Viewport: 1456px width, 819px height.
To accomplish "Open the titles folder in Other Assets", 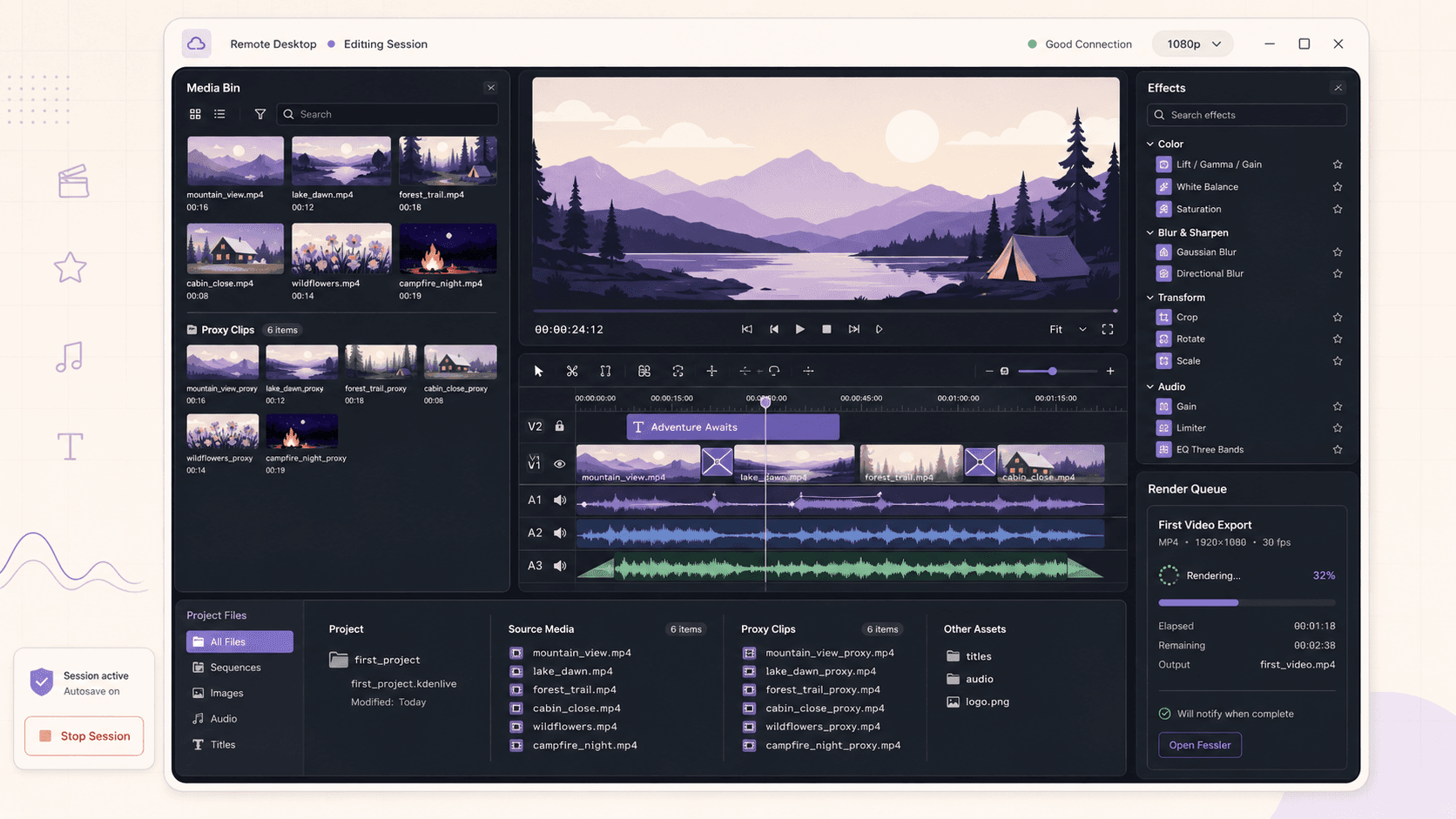I will [969, 656].
